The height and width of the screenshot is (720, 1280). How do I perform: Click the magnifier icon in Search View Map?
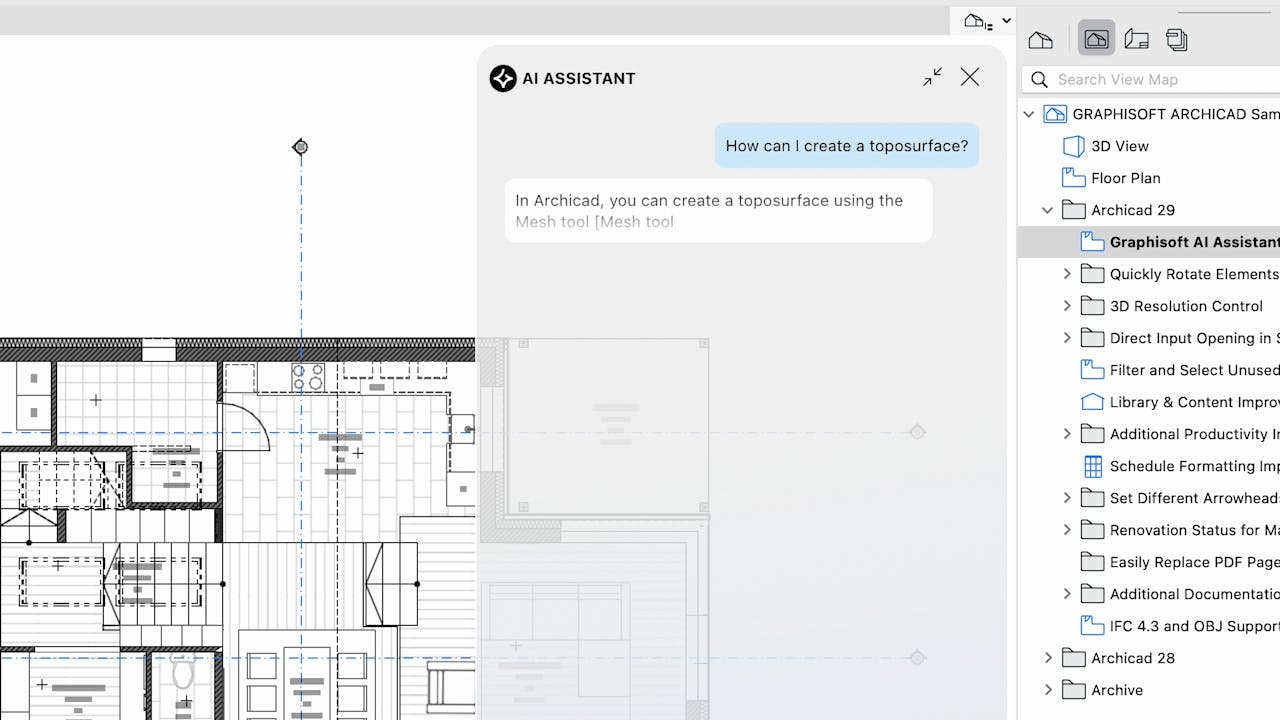pos(1040,79)
